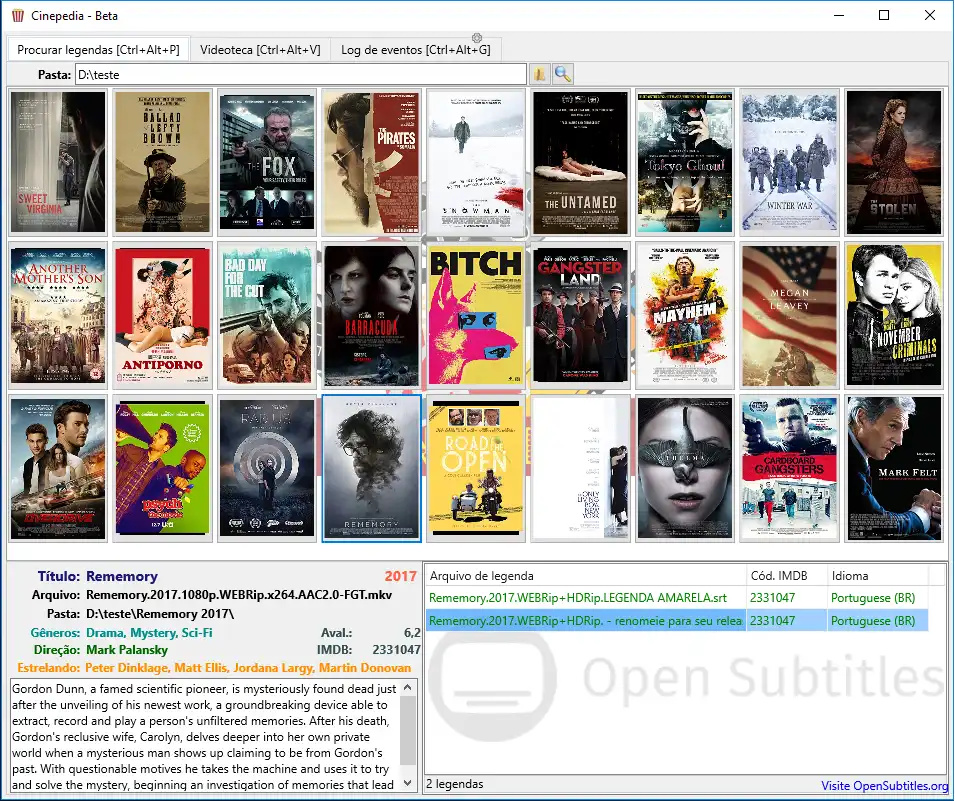This screenshot has width=955, height=801.
Task: Click the Cinepedia popcorn app icon
Action: 18,15
